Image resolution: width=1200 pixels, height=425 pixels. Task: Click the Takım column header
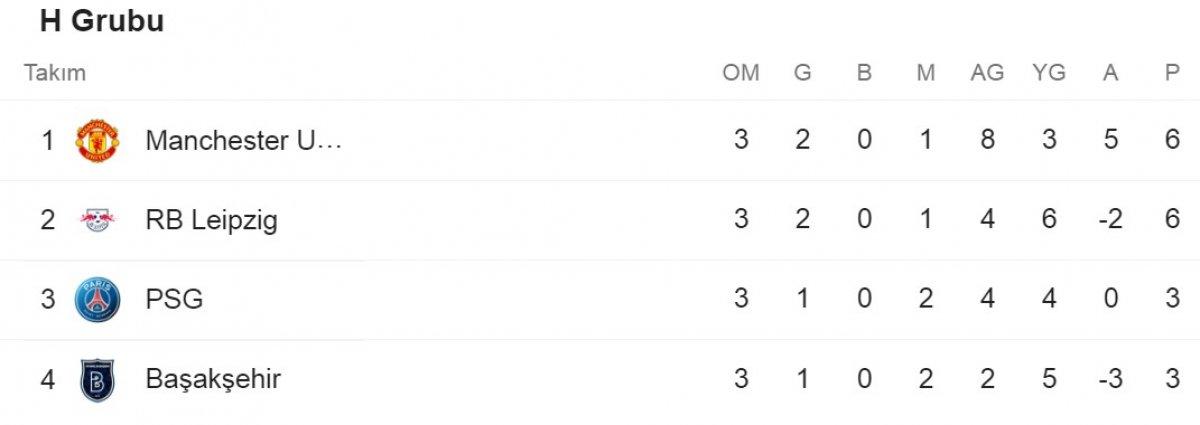(55, 73)
